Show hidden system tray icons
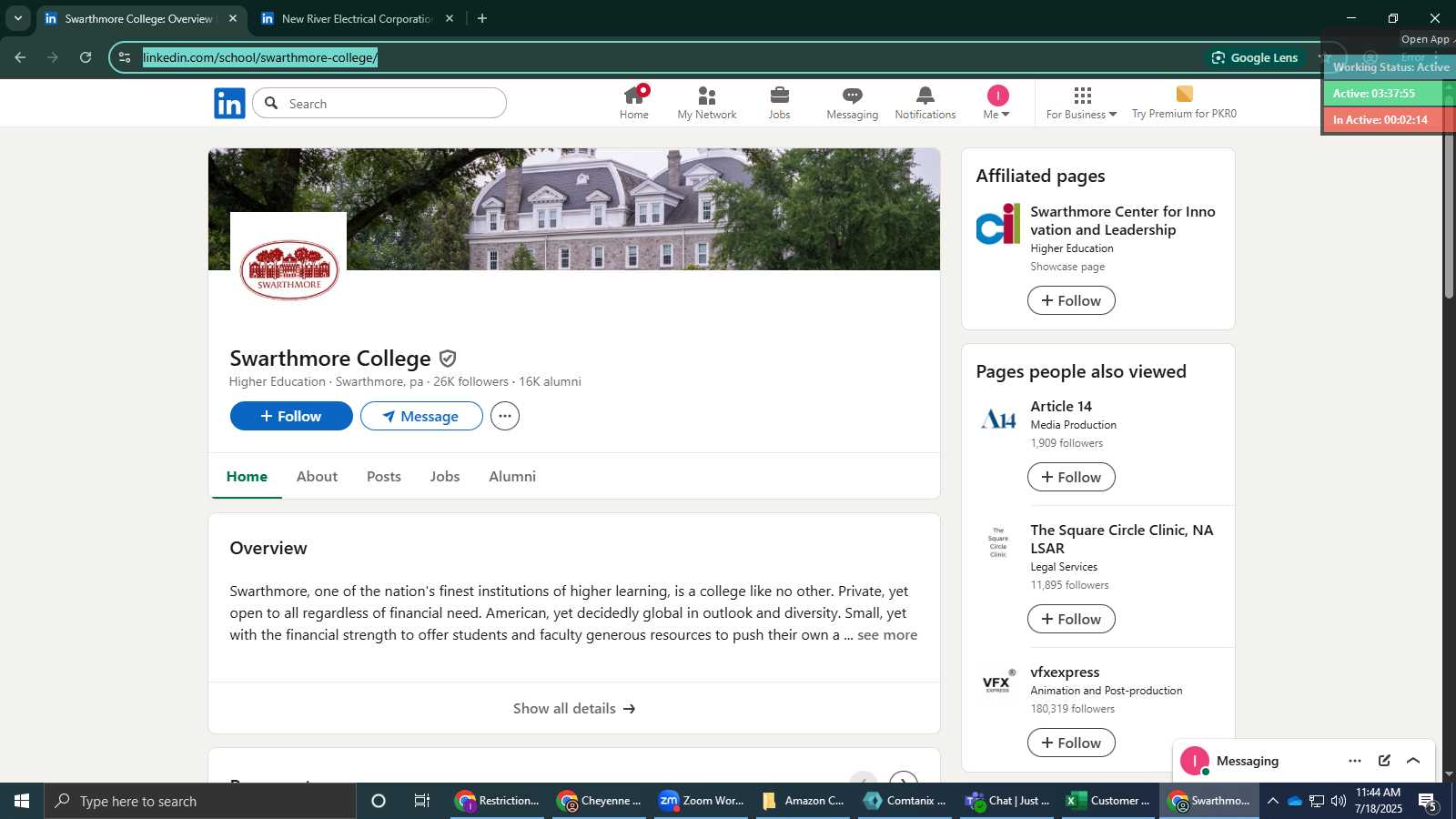The width and height of the screenshot is (1456, 819). tap(1272, 801)
